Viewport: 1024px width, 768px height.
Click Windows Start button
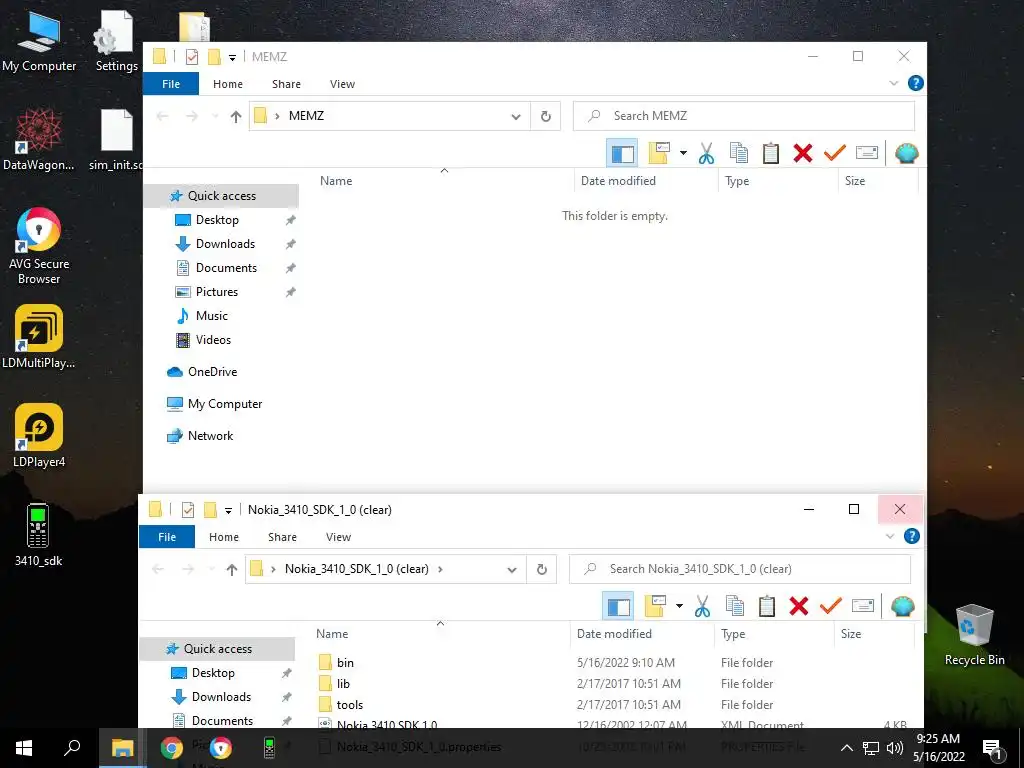24,748
